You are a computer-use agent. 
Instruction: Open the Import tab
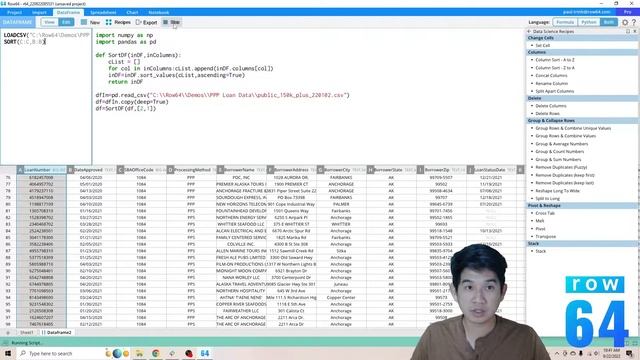point(40,12)
